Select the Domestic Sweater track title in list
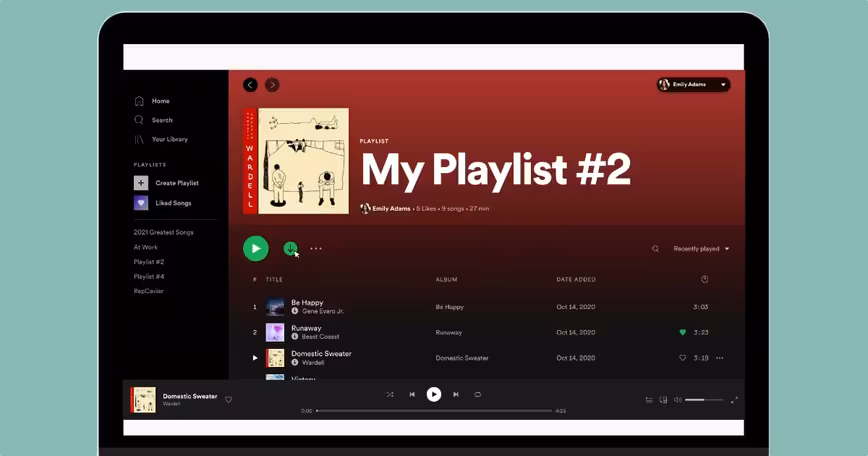 coord(321,354)
